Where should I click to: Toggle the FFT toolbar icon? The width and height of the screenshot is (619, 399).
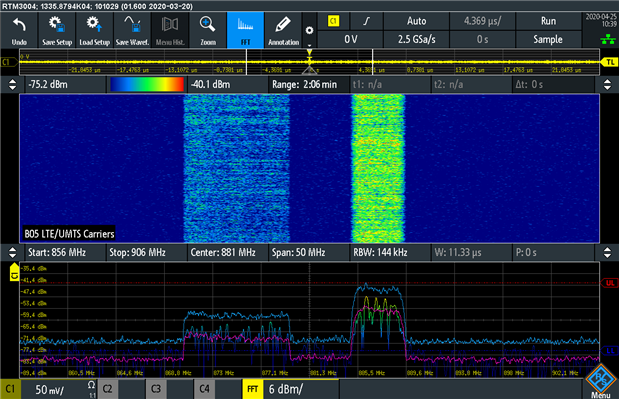coord(246,30)
